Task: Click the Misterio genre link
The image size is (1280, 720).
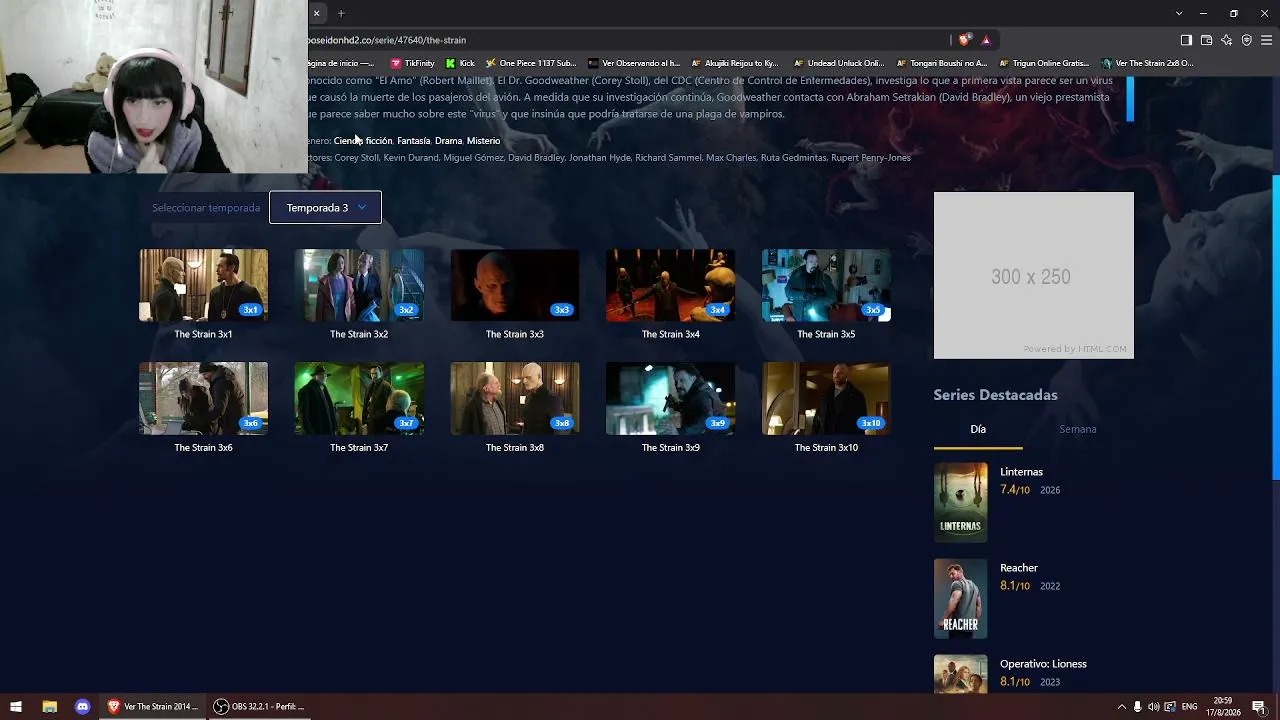Action: coord(483,141)
